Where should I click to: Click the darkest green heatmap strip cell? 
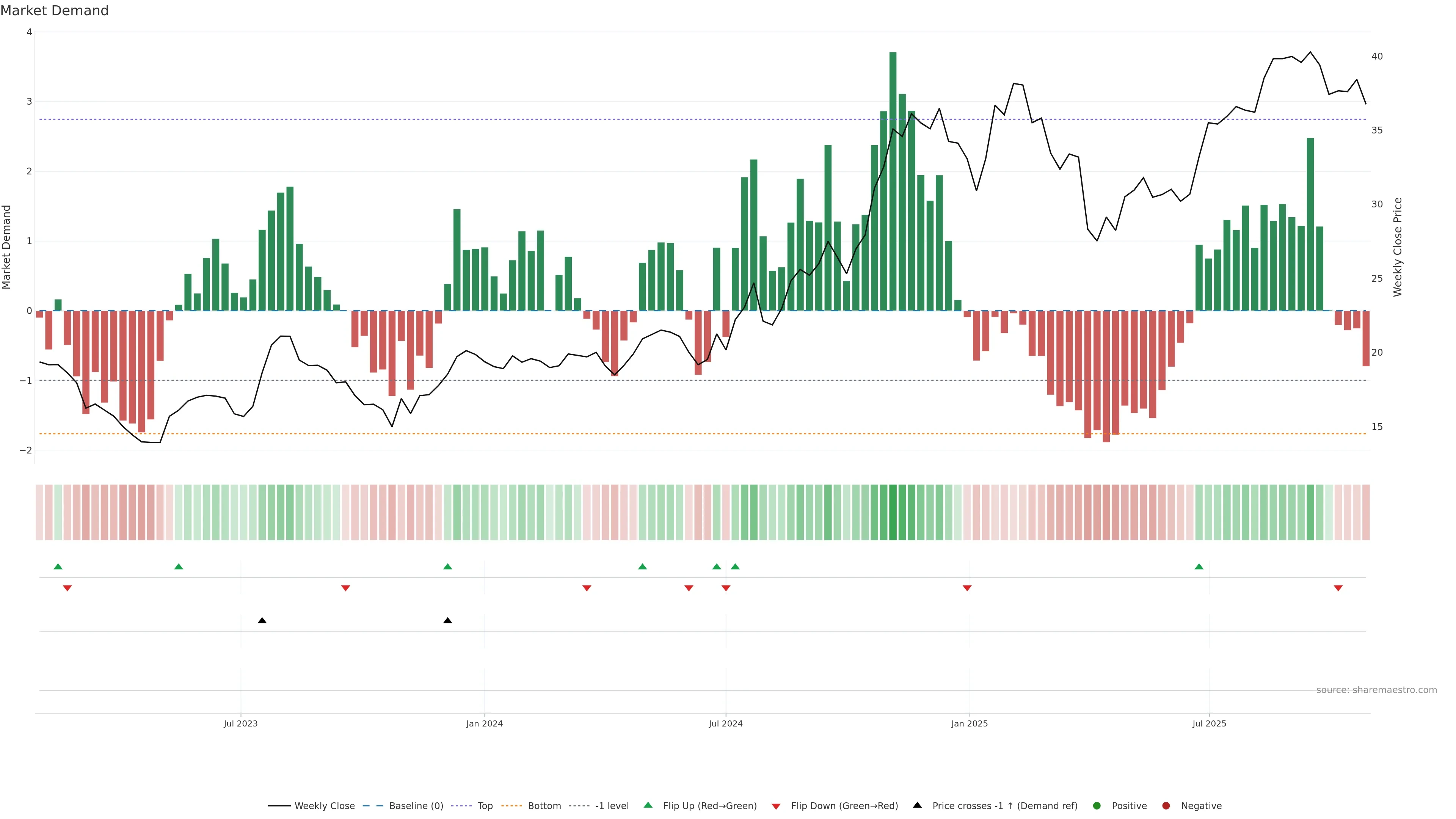pos(893,512)
